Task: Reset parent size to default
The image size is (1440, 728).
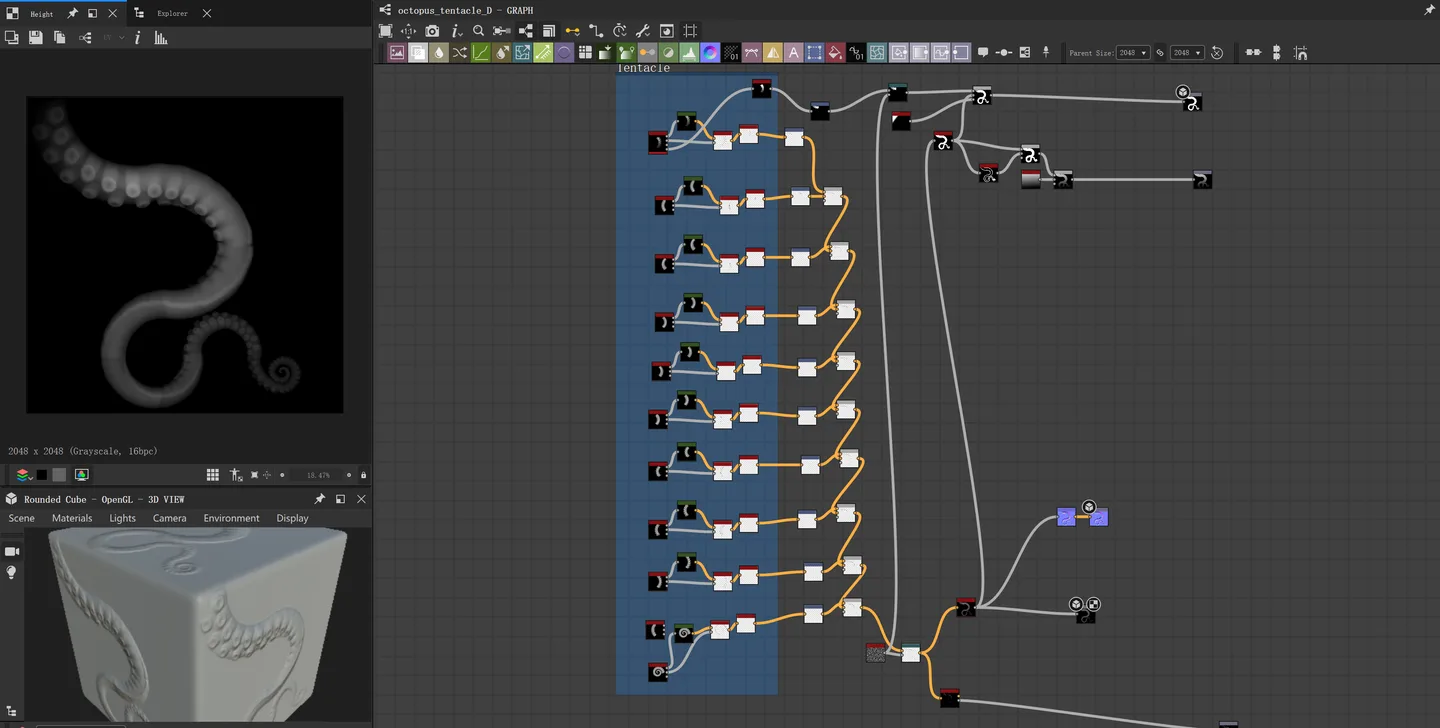Action: point(1217,53)
